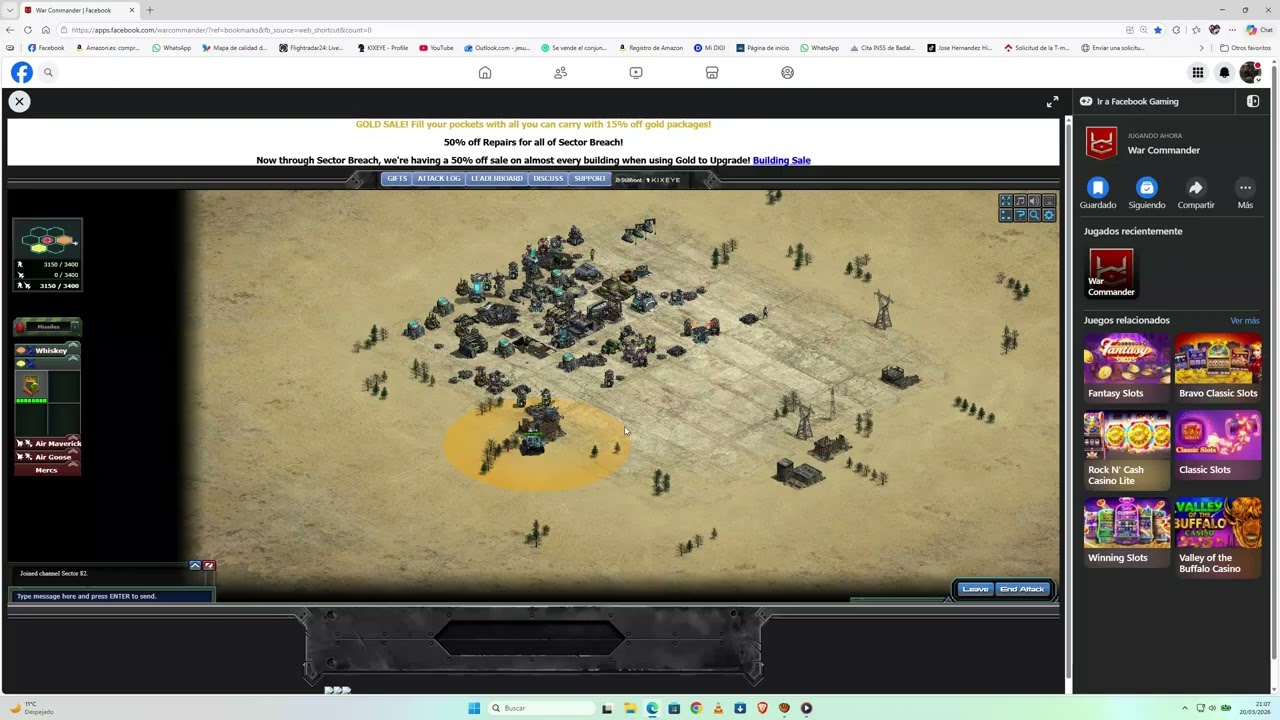The image size is (1280, 720).
Task: Click the End Attack button
Action: (1022, 589)
